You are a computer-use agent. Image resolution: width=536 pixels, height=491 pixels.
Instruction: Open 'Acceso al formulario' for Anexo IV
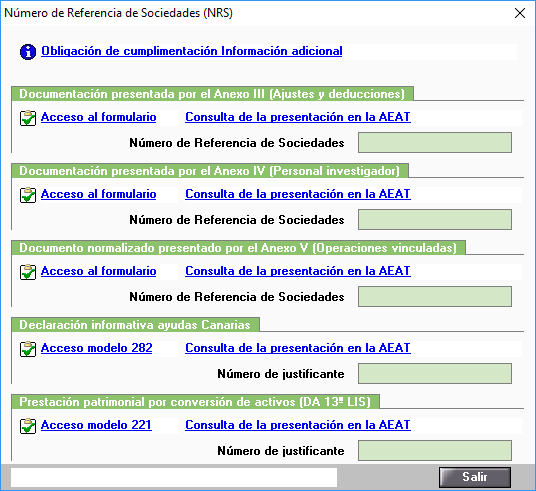[98, 194]
